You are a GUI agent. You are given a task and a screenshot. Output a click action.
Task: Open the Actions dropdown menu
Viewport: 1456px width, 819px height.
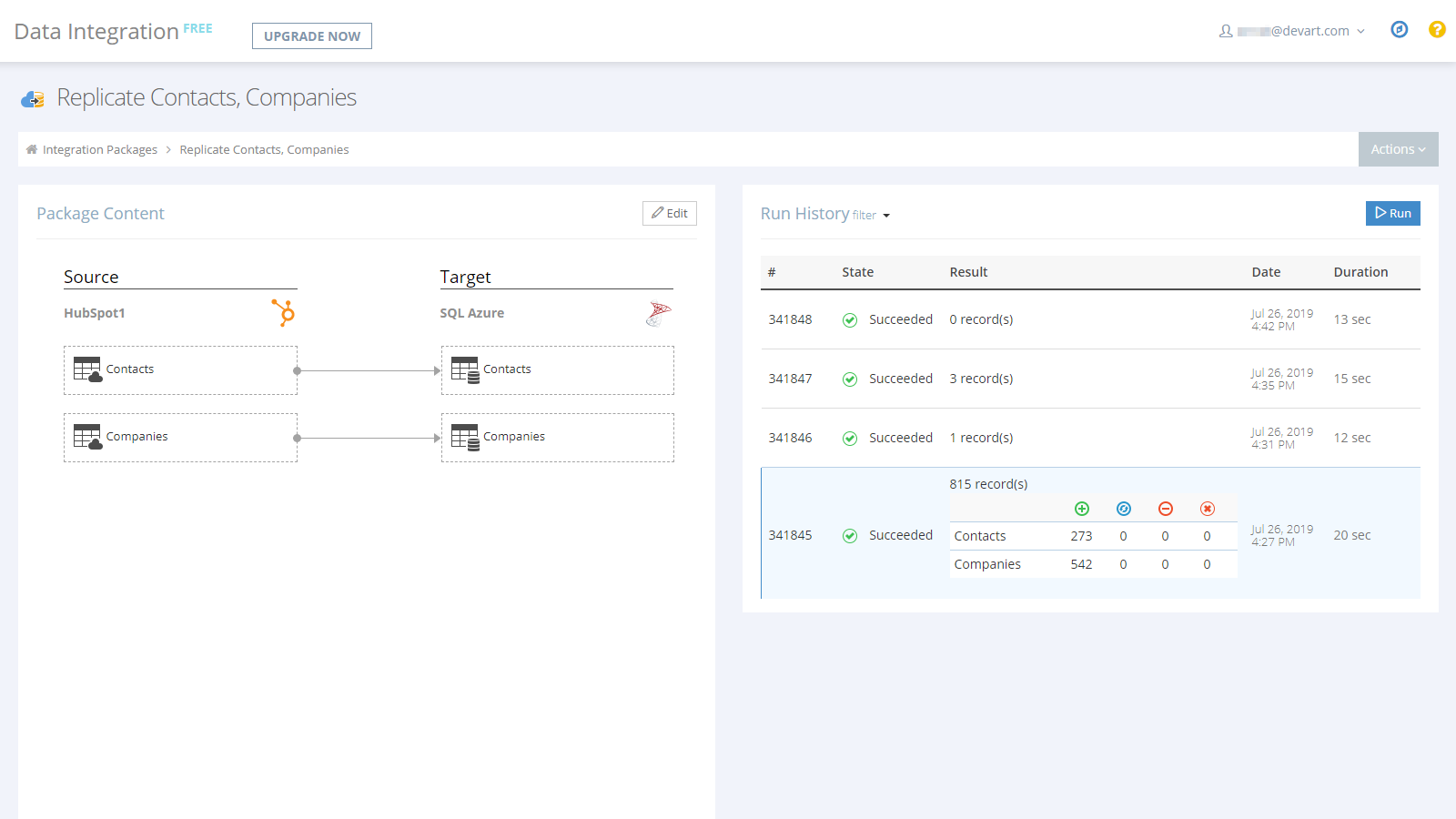[1398, 149]
